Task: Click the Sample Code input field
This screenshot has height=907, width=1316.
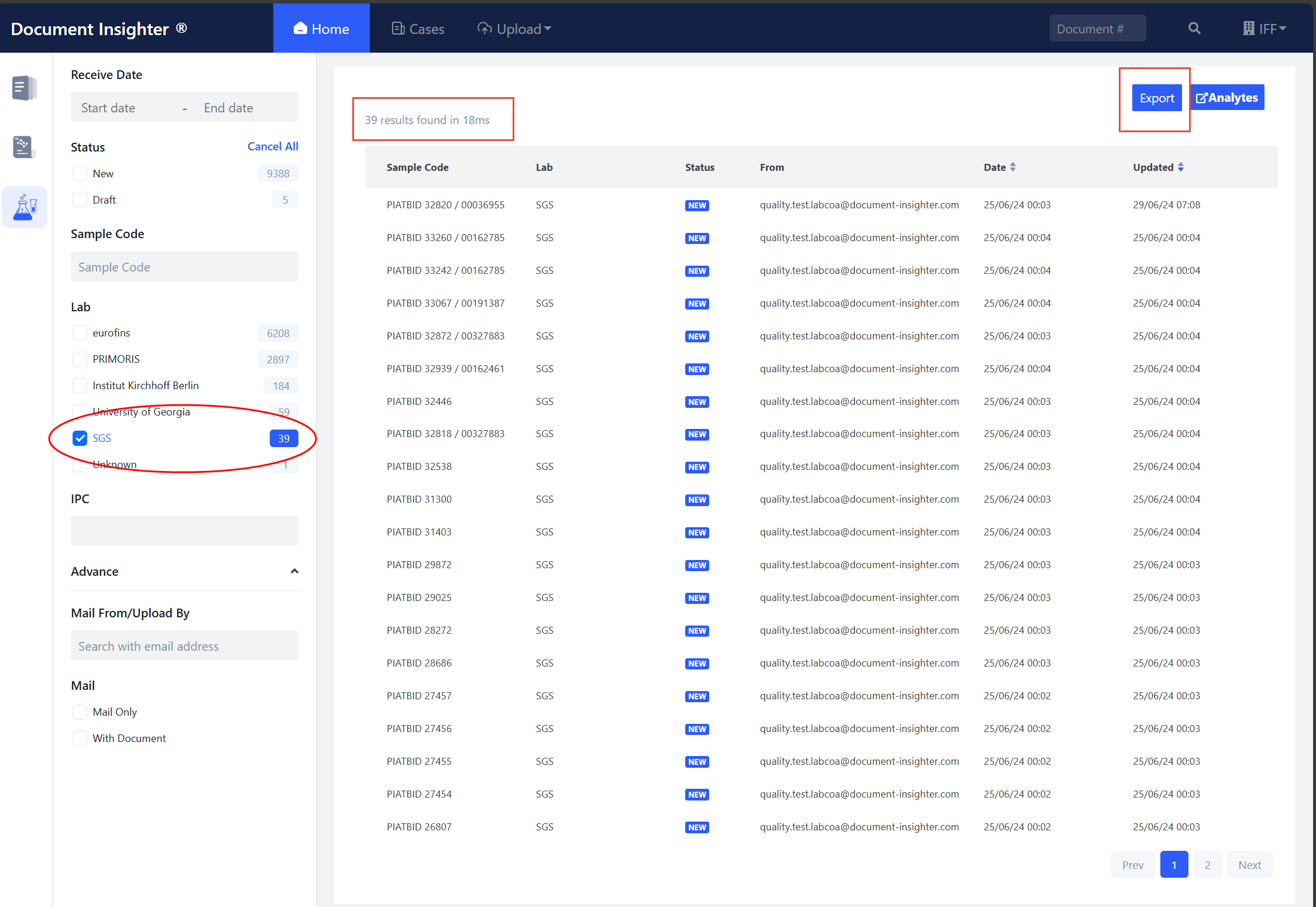Action: (184, 267)
